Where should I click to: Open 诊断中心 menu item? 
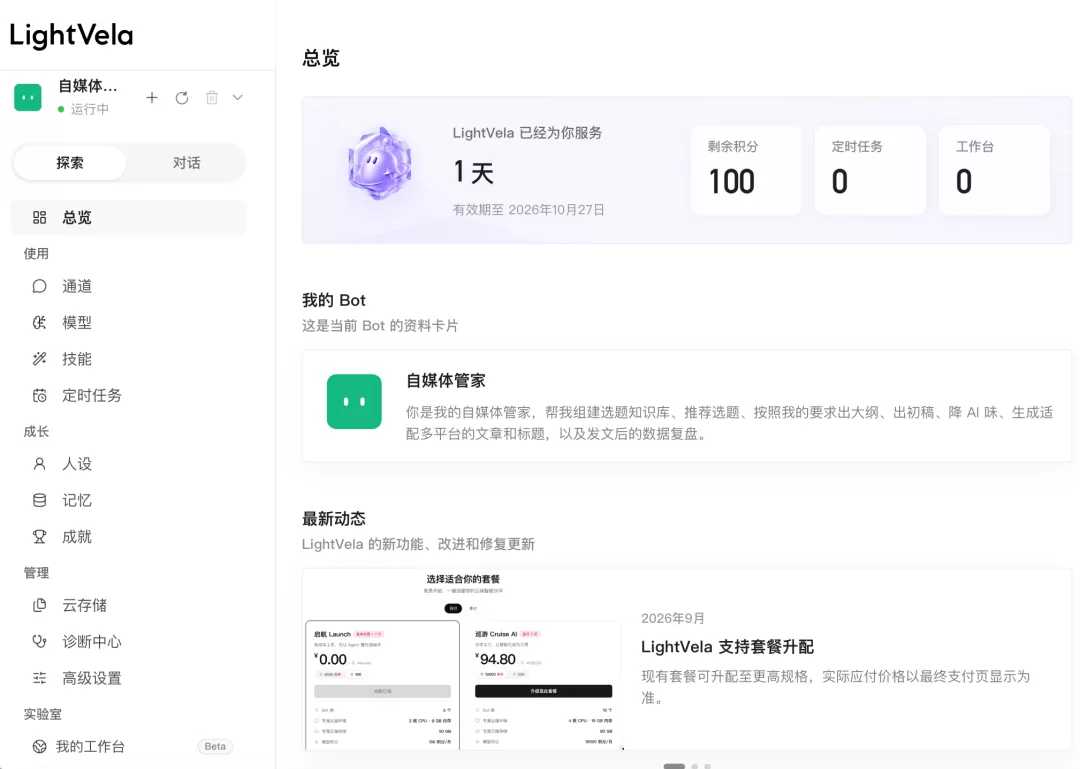point(129,642)
